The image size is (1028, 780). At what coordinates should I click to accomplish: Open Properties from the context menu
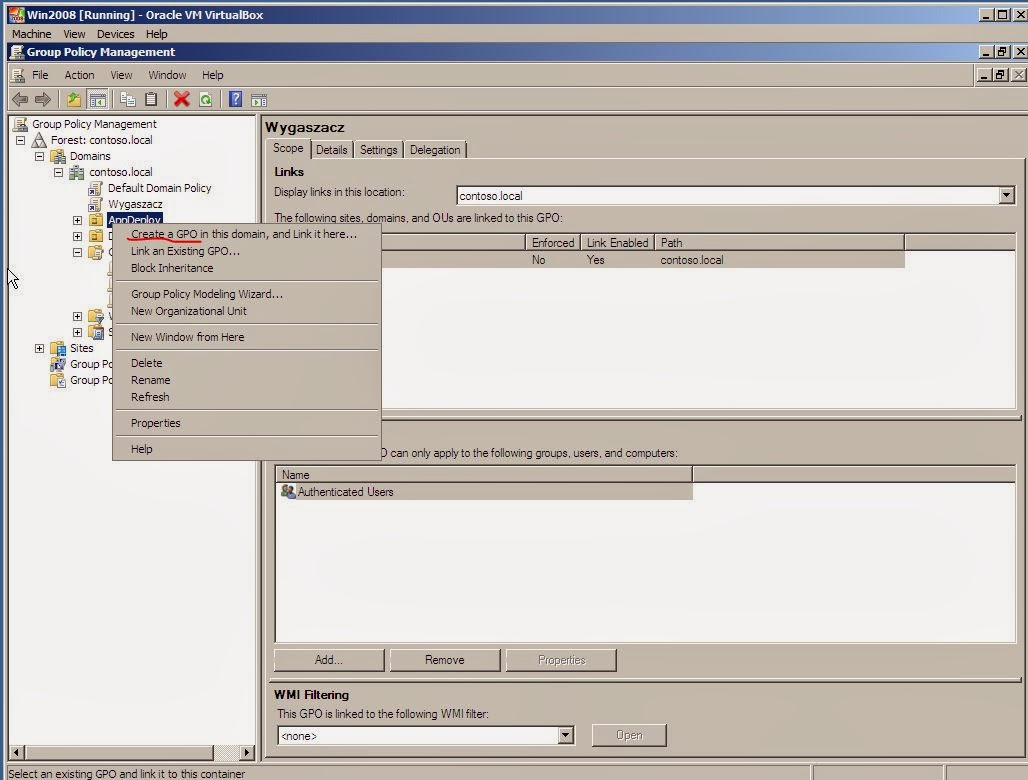(x=155, y=423)
